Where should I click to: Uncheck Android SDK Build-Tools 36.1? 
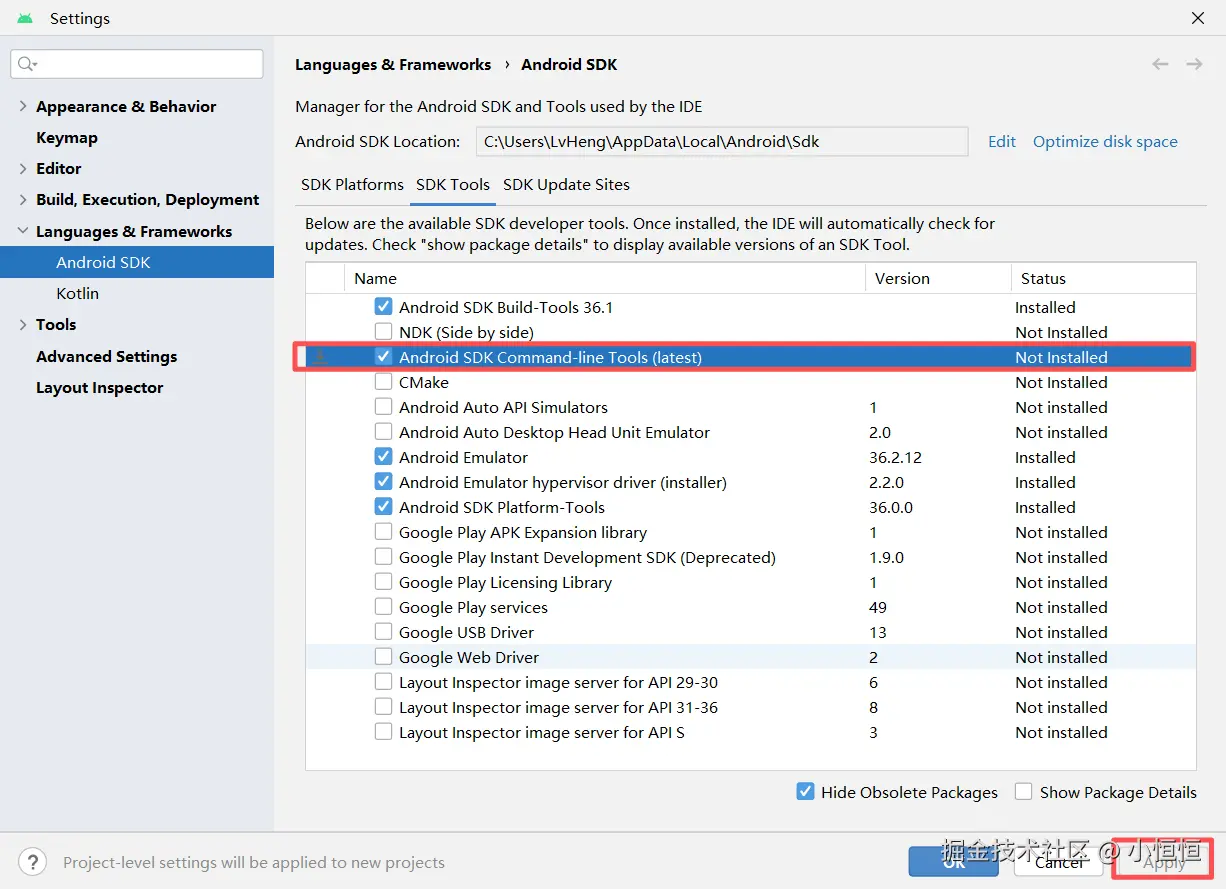pos(383,307)
